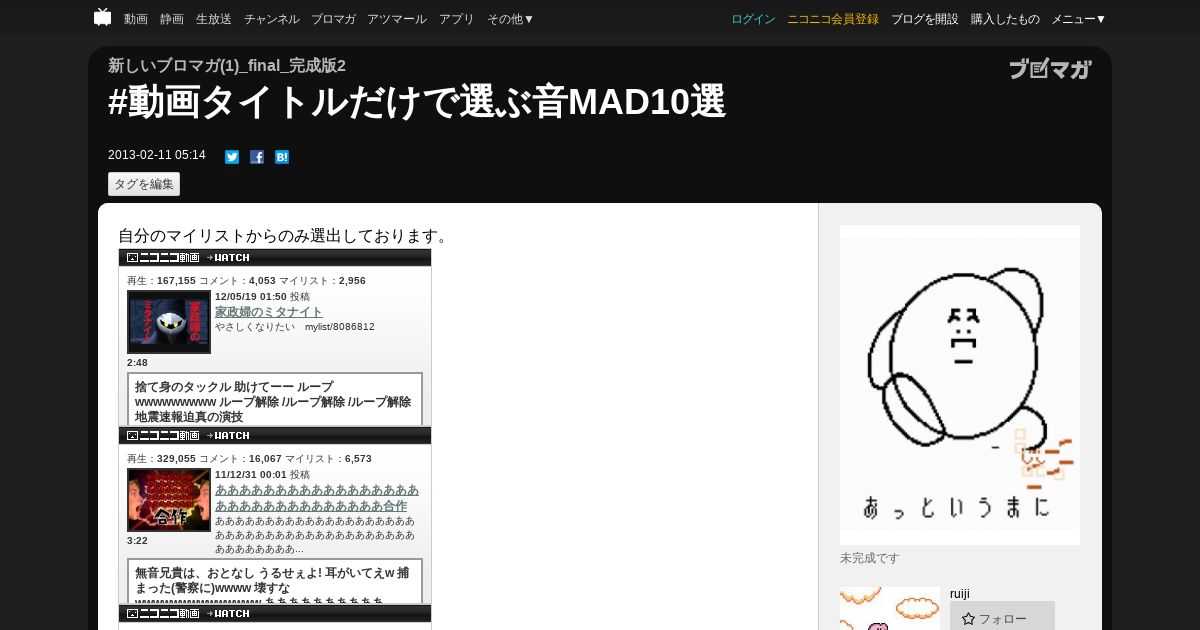The width and height of the screenshot is (1200, 630).
Task: Click the ニコニコ会員登録 link
Action: pos(833,19)
